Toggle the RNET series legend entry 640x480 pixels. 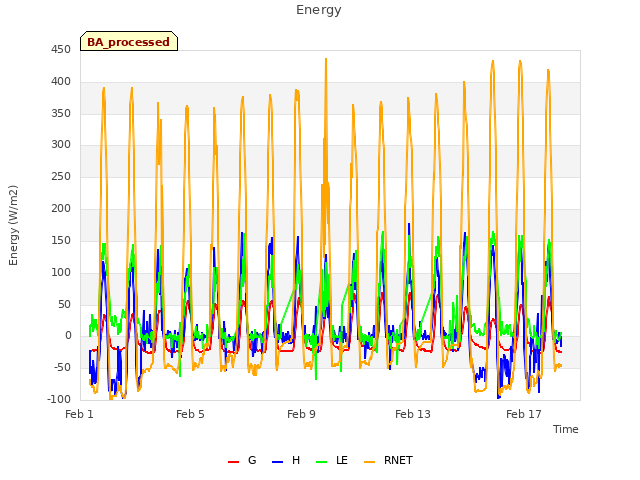point(388,460)
